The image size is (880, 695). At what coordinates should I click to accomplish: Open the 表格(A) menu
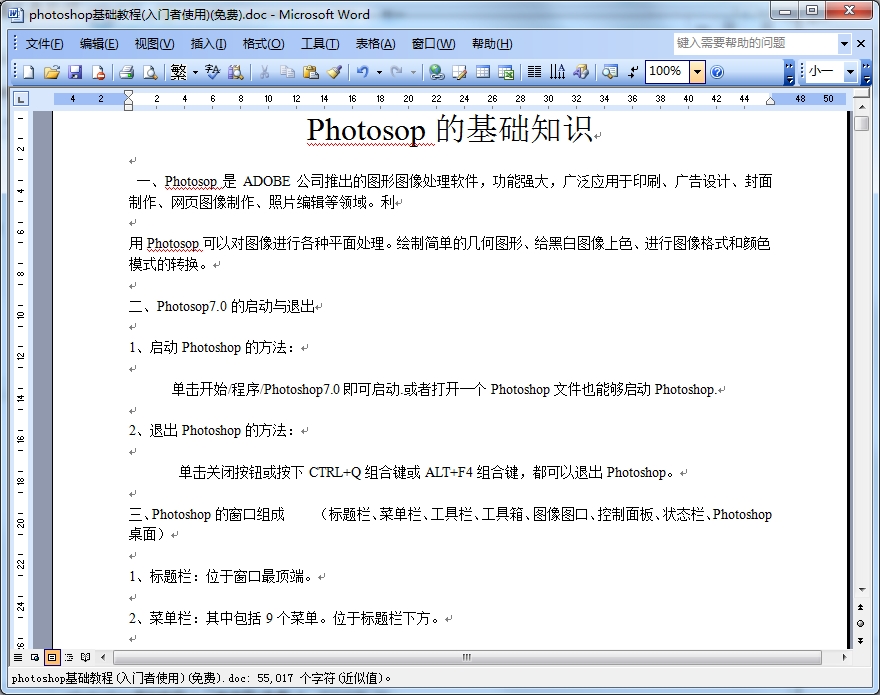point(375,44)
